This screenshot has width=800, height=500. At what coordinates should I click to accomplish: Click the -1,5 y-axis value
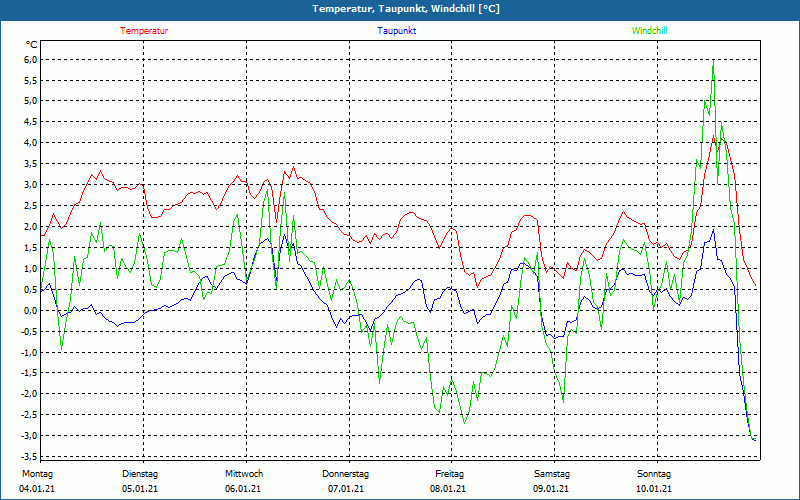point(30,373)
